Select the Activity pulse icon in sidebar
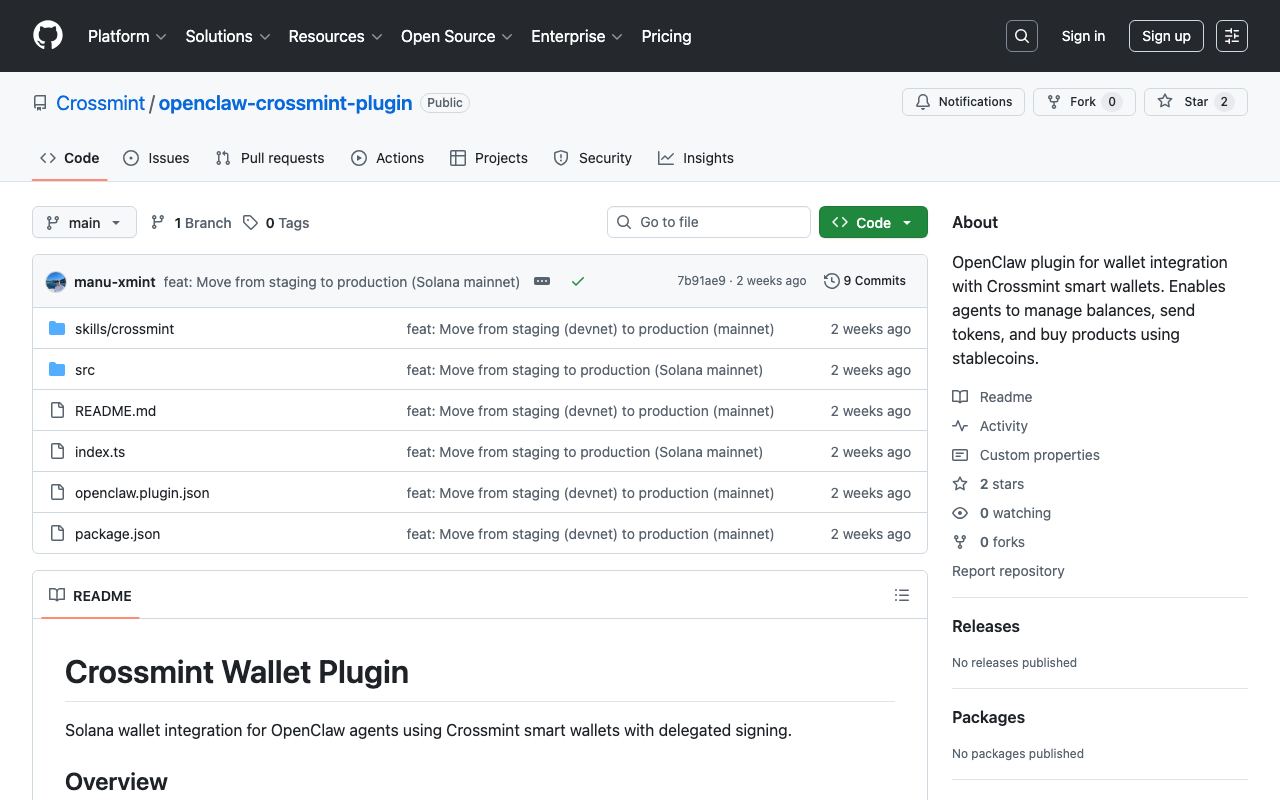This screenshot has width=1280, height=800. click(959, 425)
